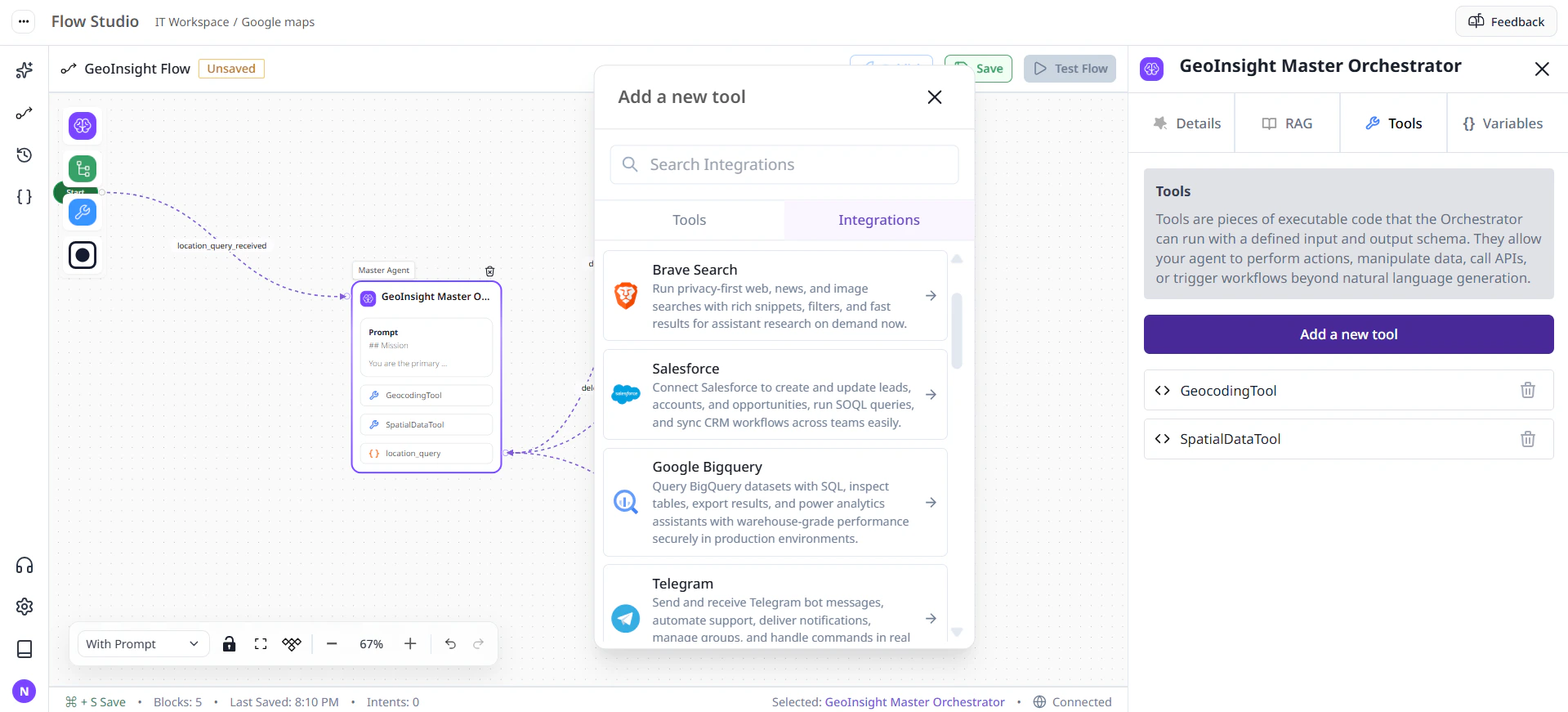Open the With Prompt dropdown
Viewport: 1568px width, 712px height.
143,644
